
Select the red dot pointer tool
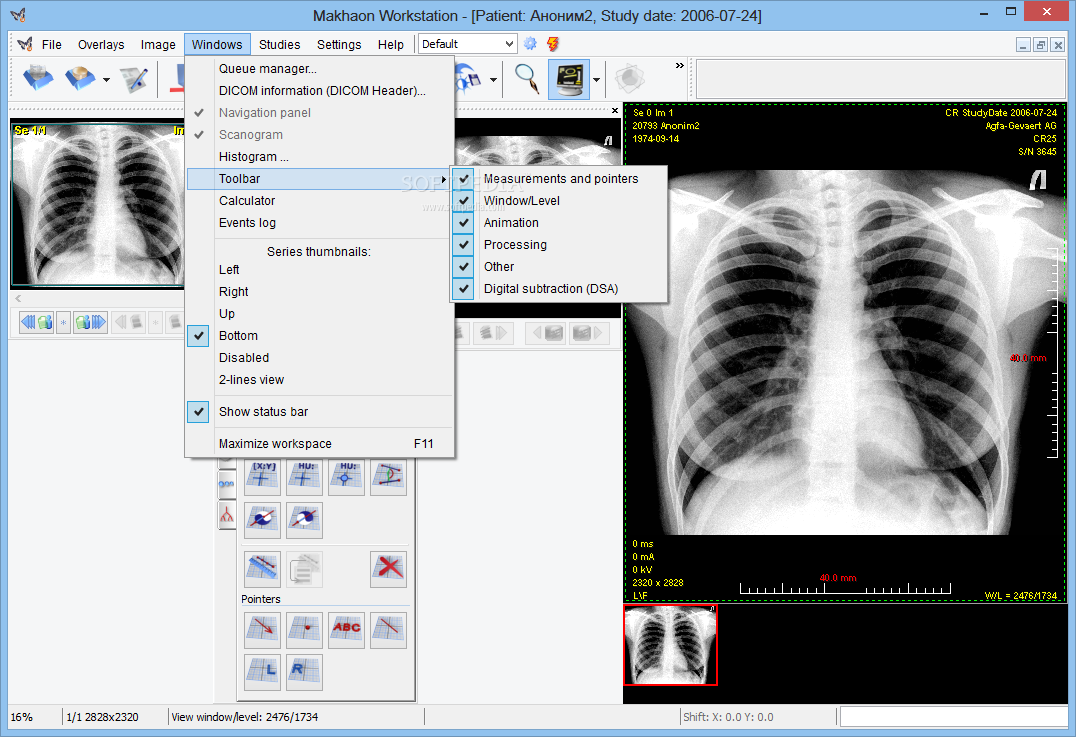coord(304,630)
